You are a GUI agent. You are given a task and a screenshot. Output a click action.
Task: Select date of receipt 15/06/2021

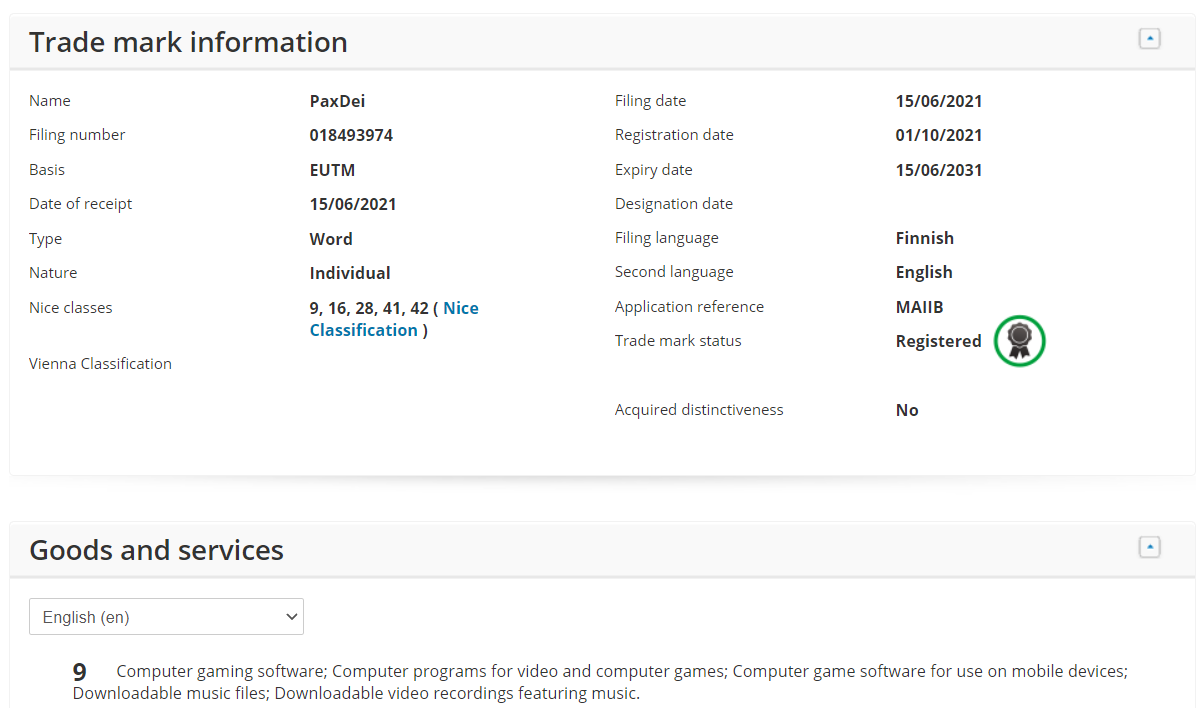point(353,204)
